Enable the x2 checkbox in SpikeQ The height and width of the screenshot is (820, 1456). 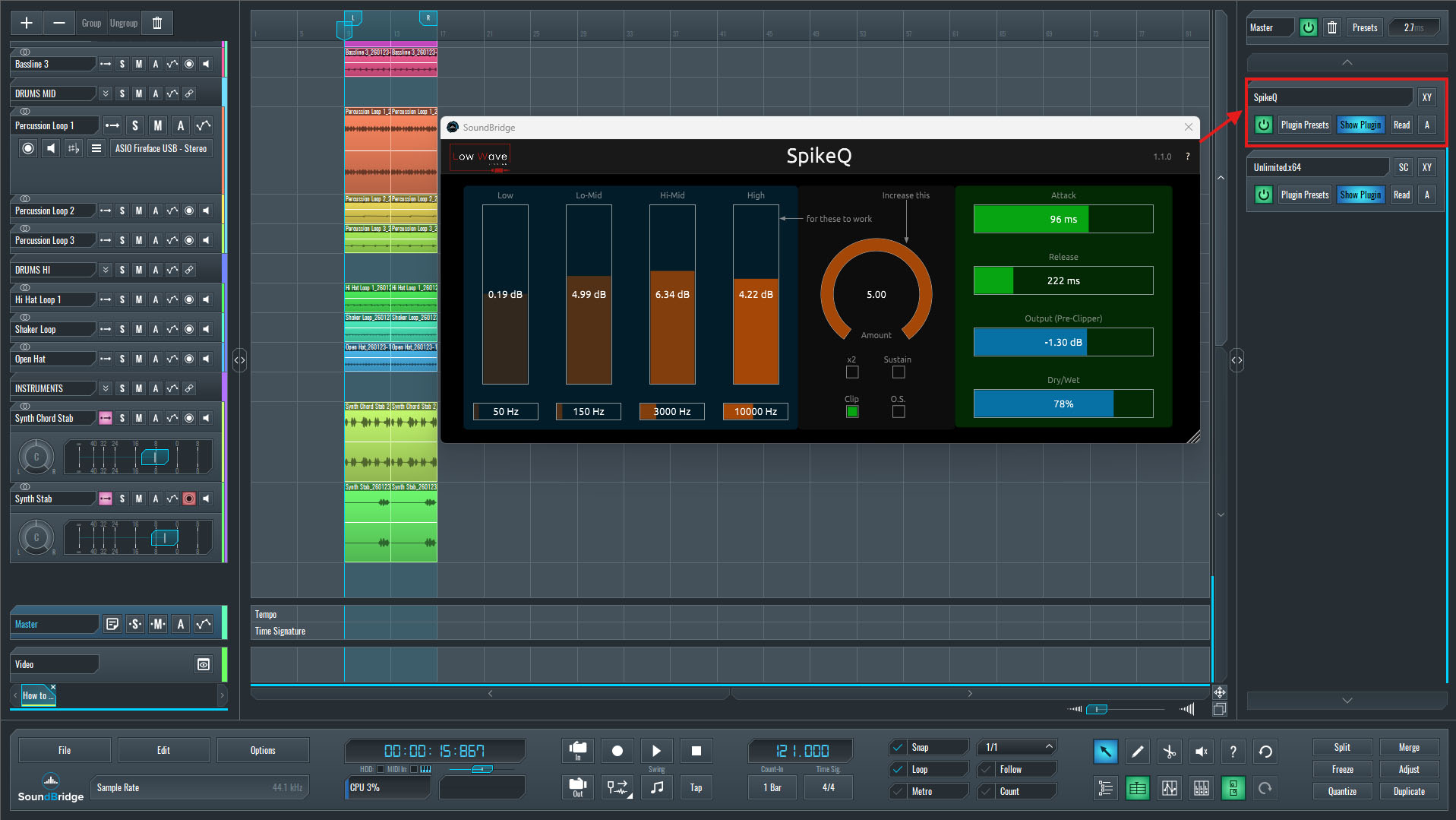point(852,372)
